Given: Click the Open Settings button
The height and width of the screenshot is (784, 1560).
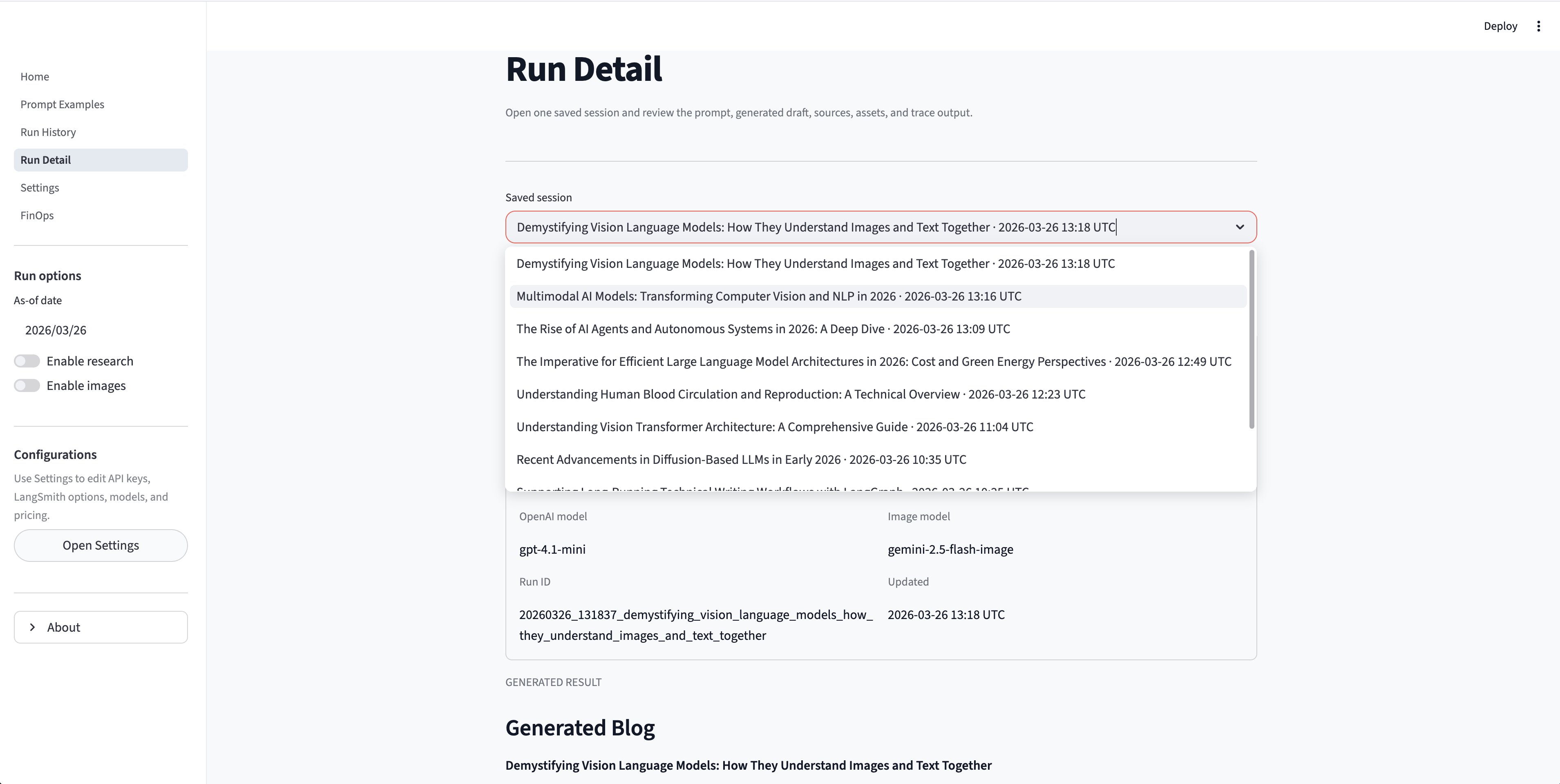Looking at the screenshot, I should click(x=101, y=546).
